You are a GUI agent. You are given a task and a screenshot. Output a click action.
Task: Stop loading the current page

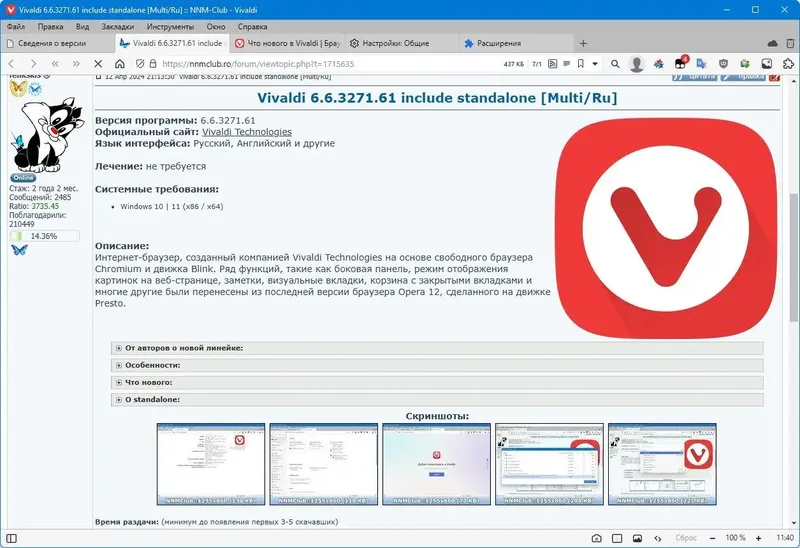point(98,64)
